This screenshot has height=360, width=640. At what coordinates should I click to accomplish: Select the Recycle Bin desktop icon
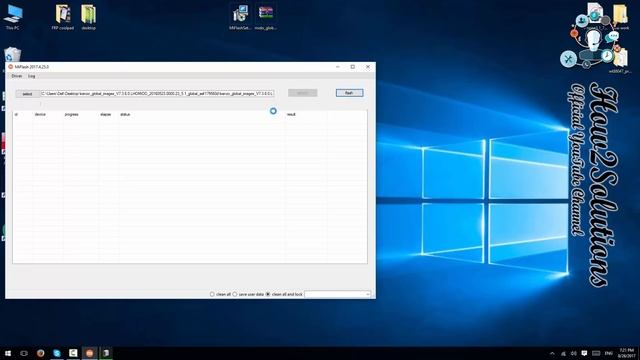click(12, 55)
